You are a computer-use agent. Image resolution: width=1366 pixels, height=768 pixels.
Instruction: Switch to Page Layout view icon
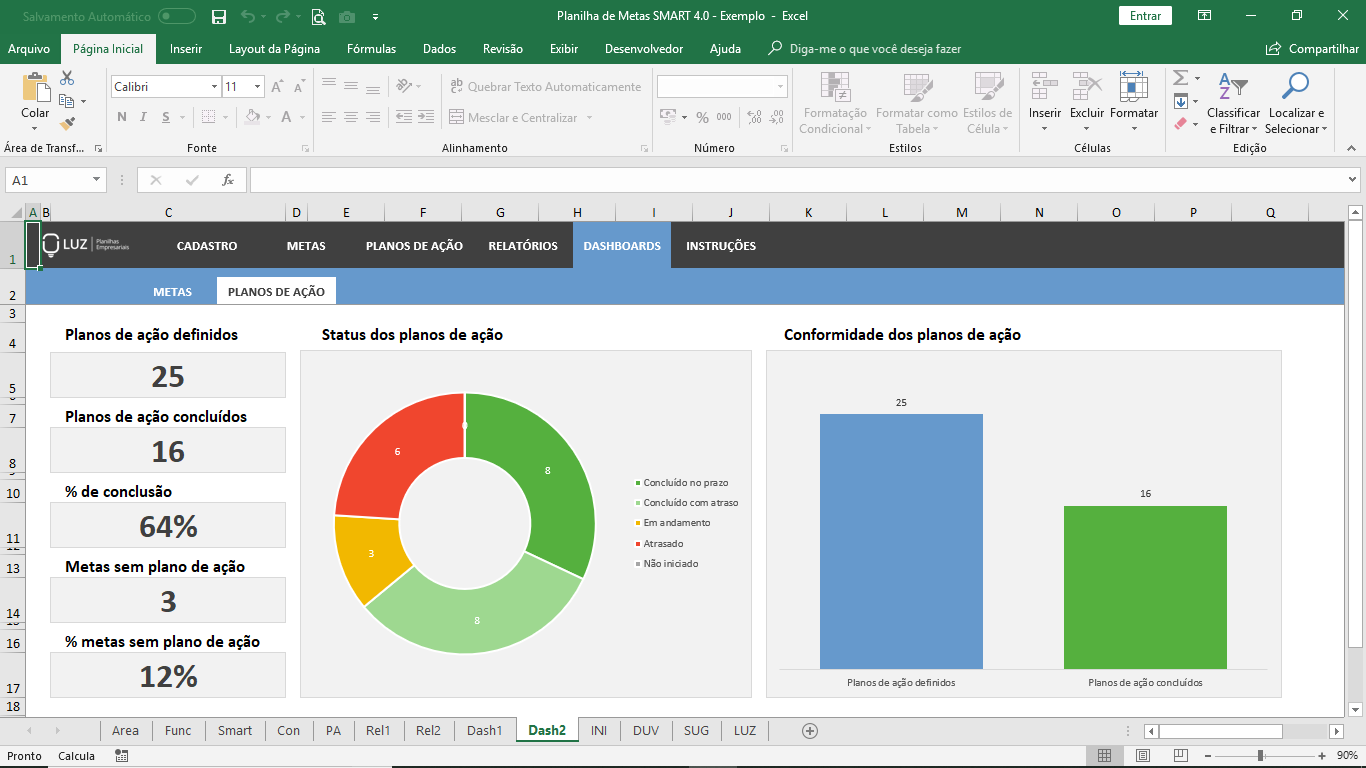[x=1143, y=755]
